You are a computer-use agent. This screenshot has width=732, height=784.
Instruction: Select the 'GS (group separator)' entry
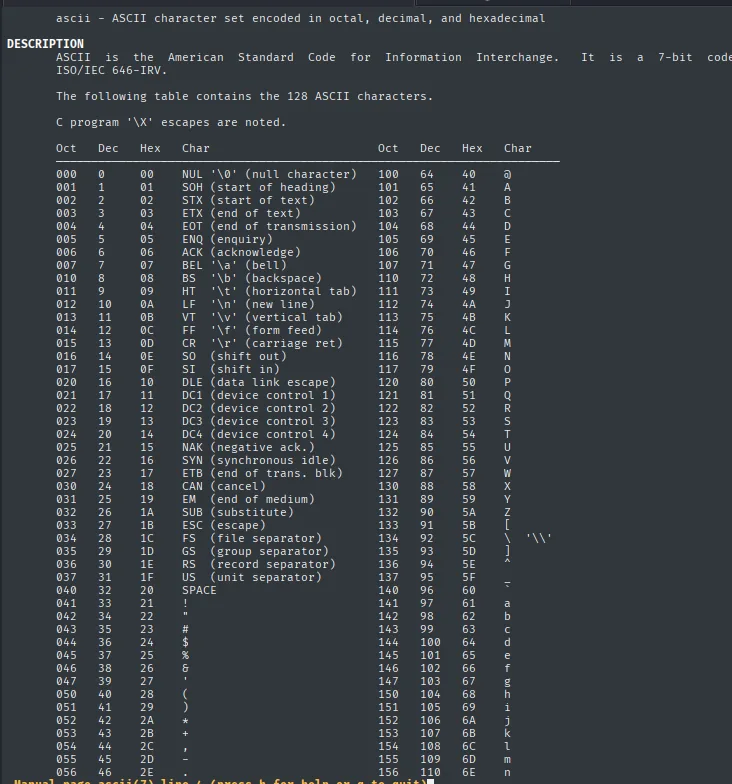(256, 552)
